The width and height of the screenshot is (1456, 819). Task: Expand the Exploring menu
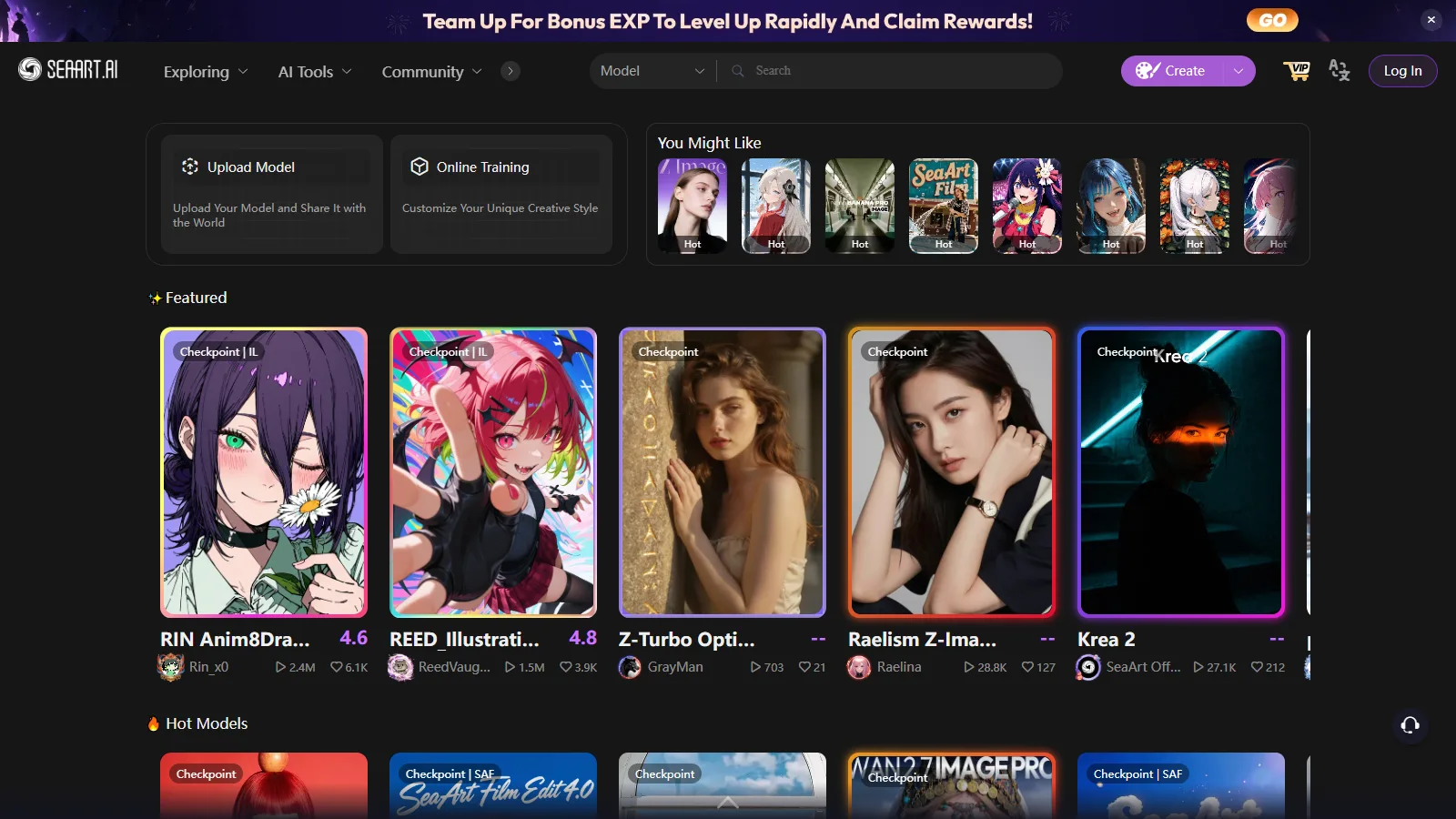206,71
